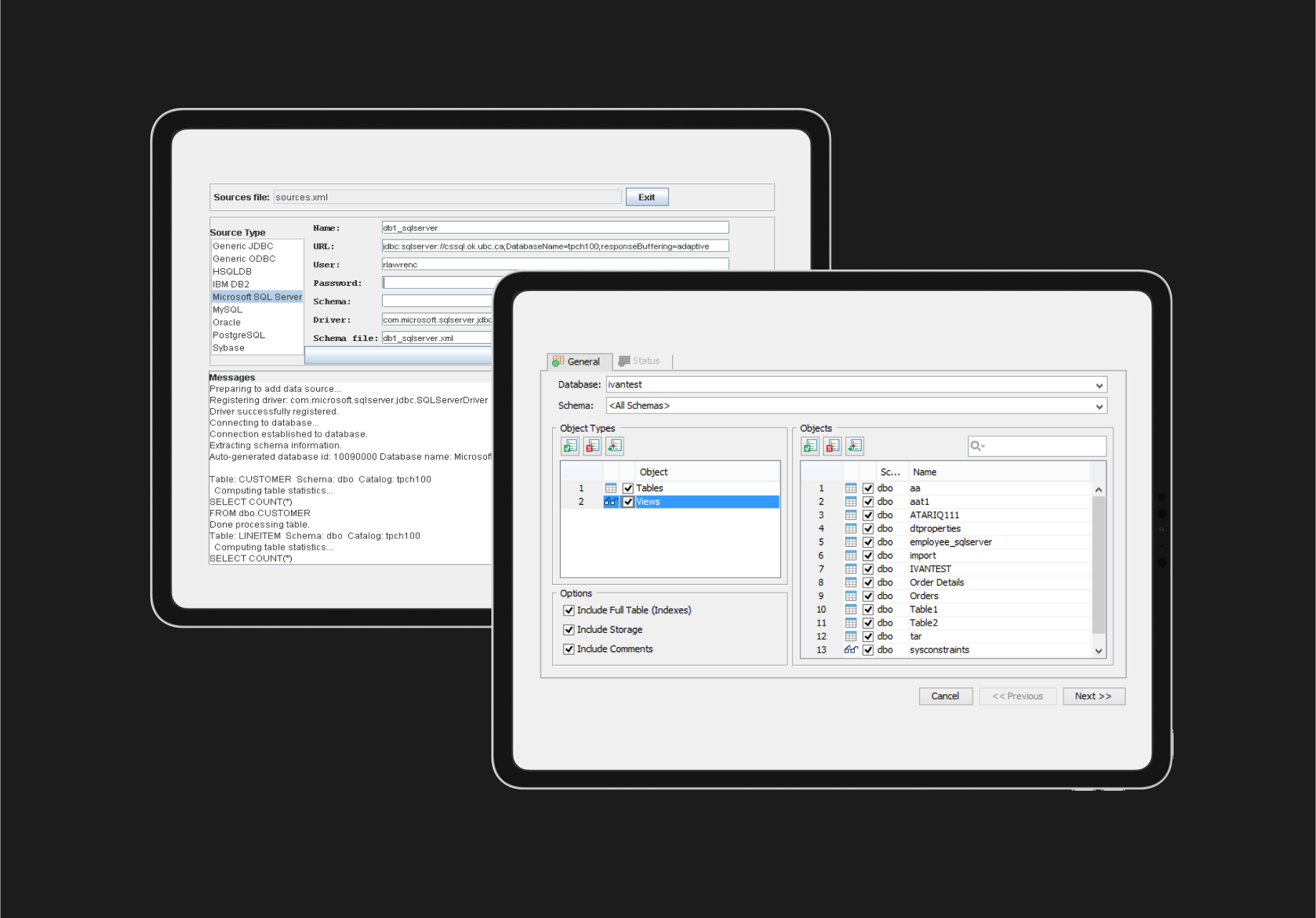The image size is (1316, 918).
Task: Select PostgreSQL in Source Type list
Action: (239, 335)
